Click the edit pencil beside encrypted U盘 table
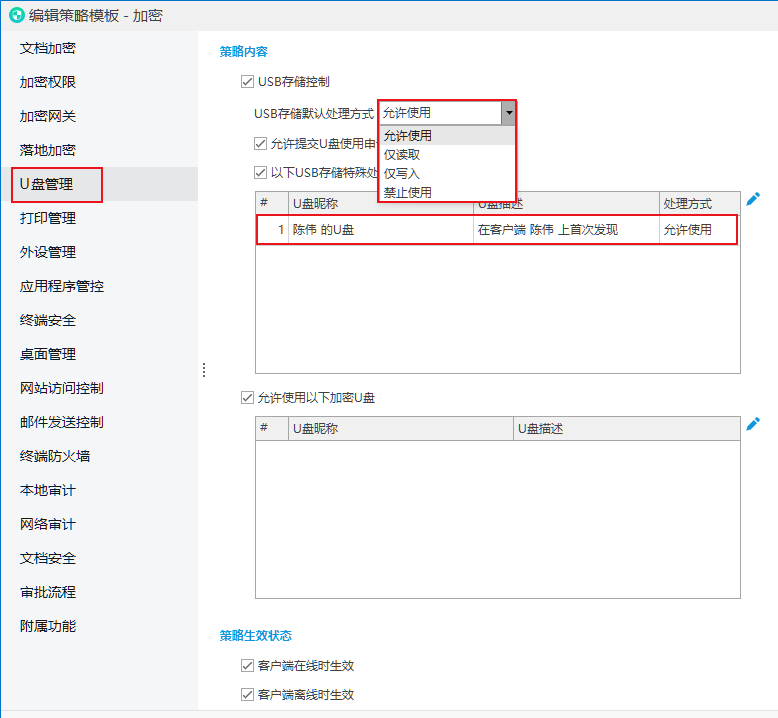This screenshot has height=718, width=778. pyautogui.click(x=753, y=424)
